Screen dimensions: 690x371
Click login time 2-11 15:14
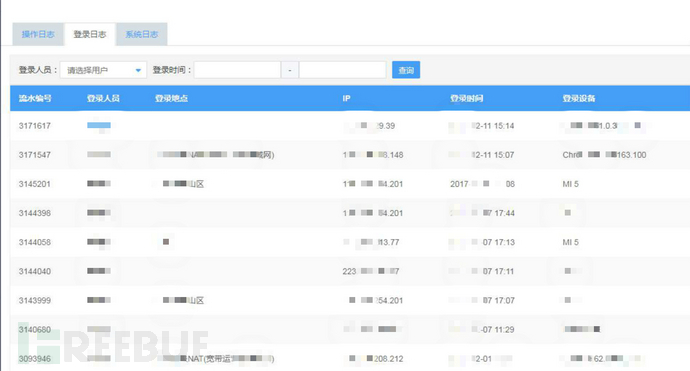(x=482, y=126)
